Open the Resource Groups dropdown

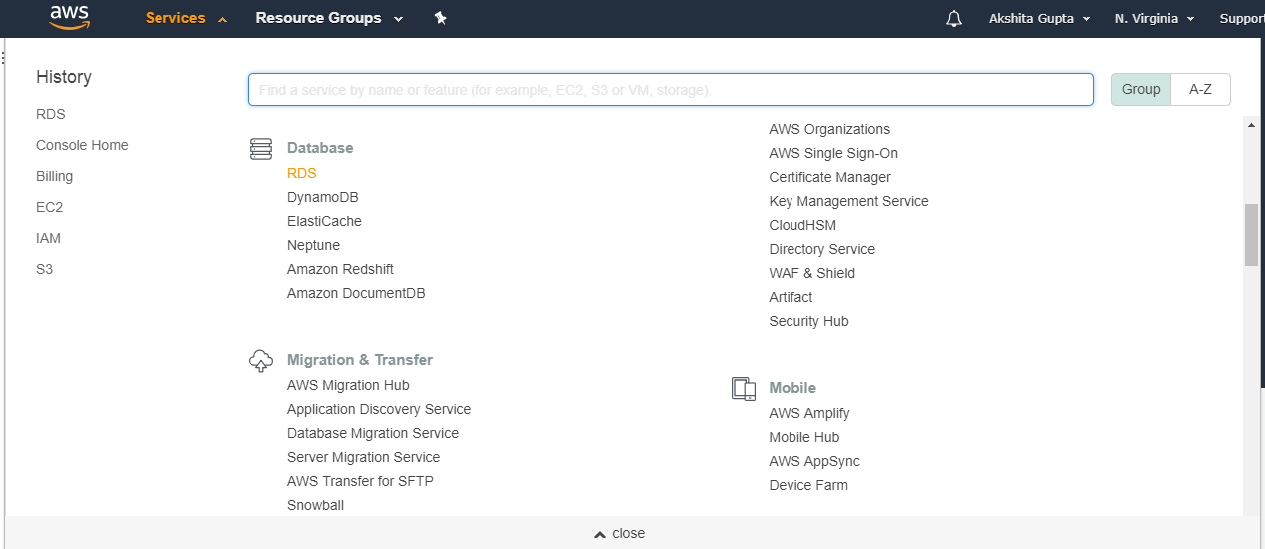click(329, 18)
